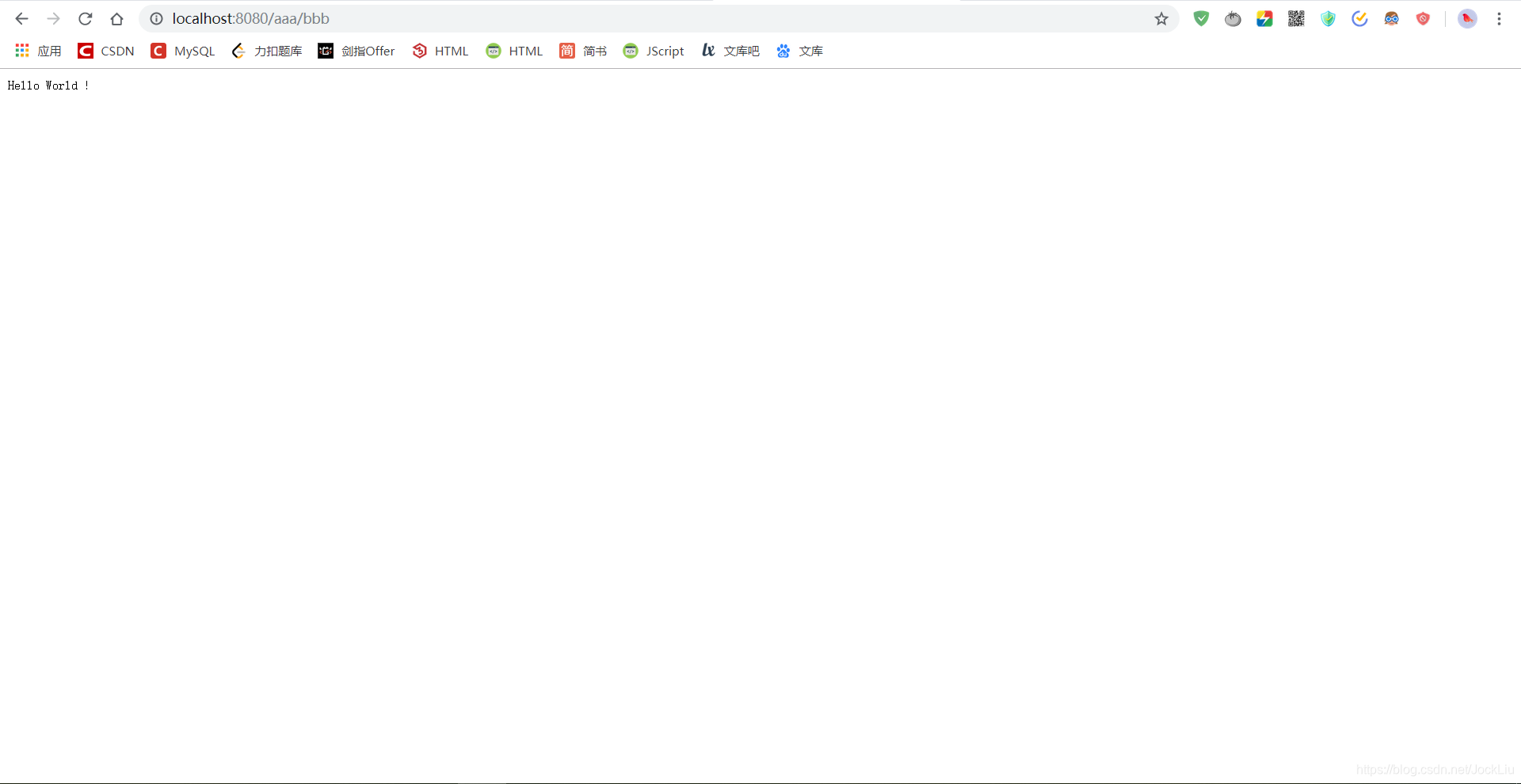Open the green shield extension
The width and height of the screenshot is (1521, 784).
[1202, 19]
